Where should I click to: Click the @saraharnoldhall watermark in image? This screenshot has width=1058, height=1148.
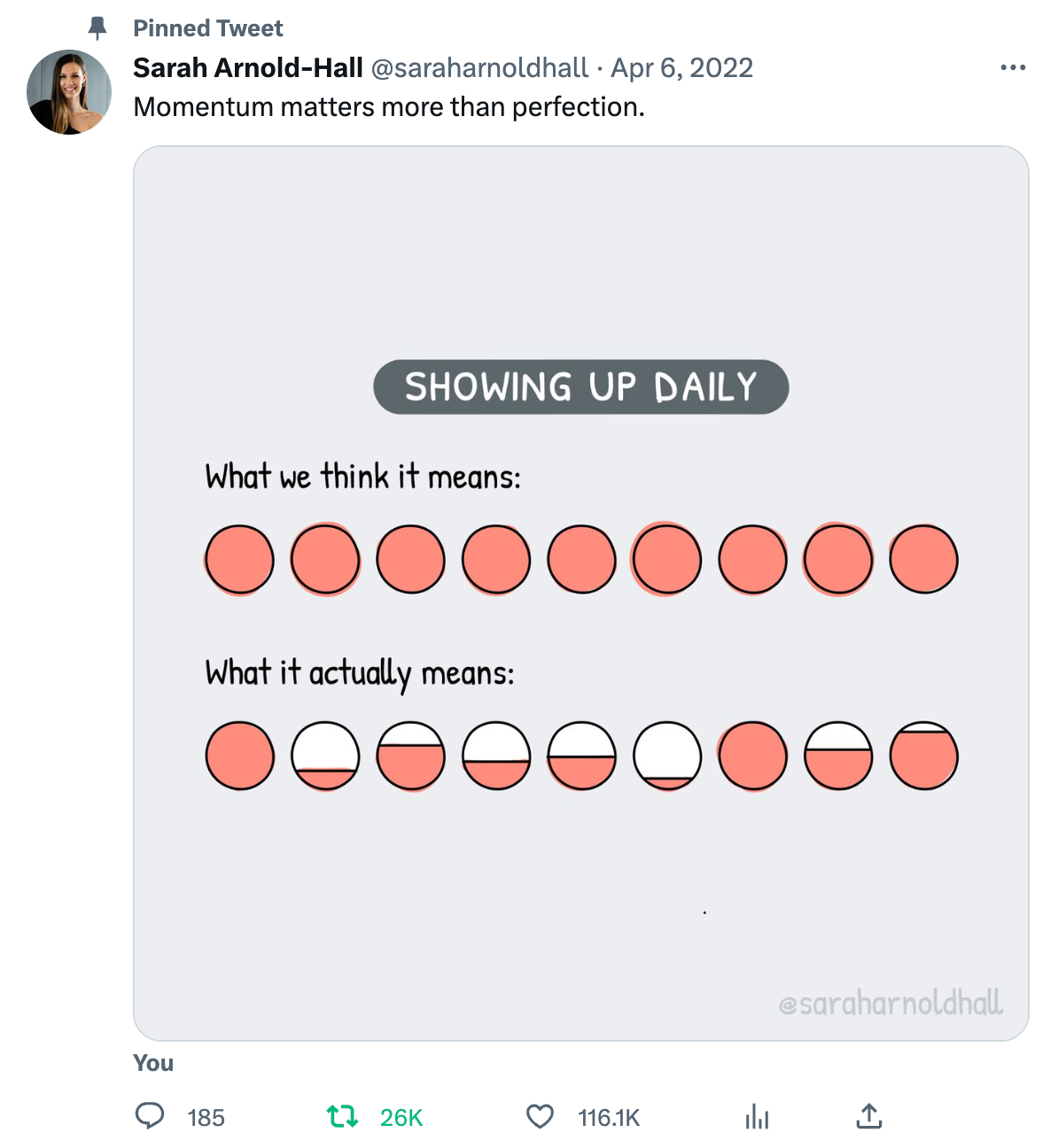pyautogui.click(x=891, y=1003)
